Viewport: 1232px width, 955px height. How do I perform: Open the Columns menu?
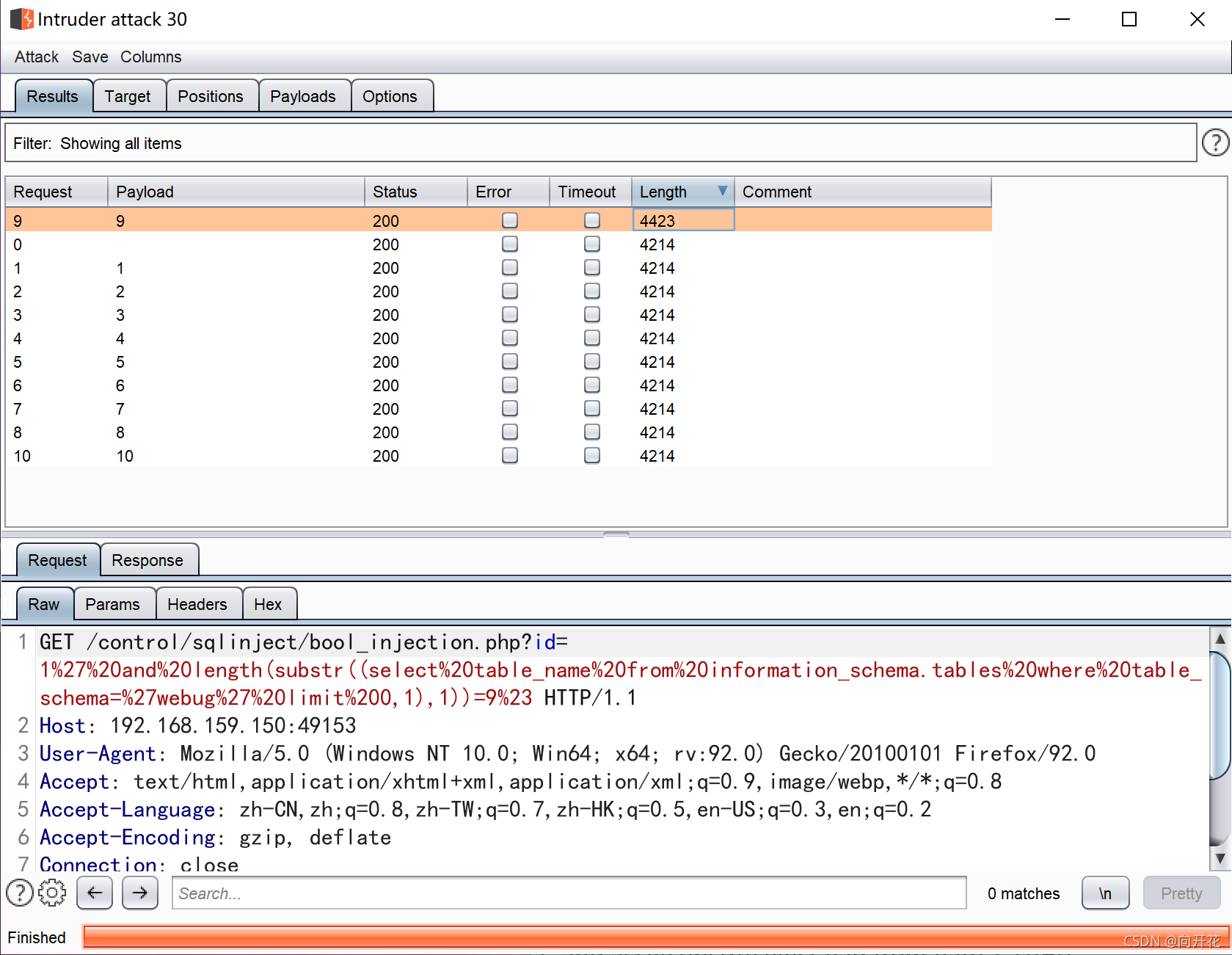[x=151, y=57]
